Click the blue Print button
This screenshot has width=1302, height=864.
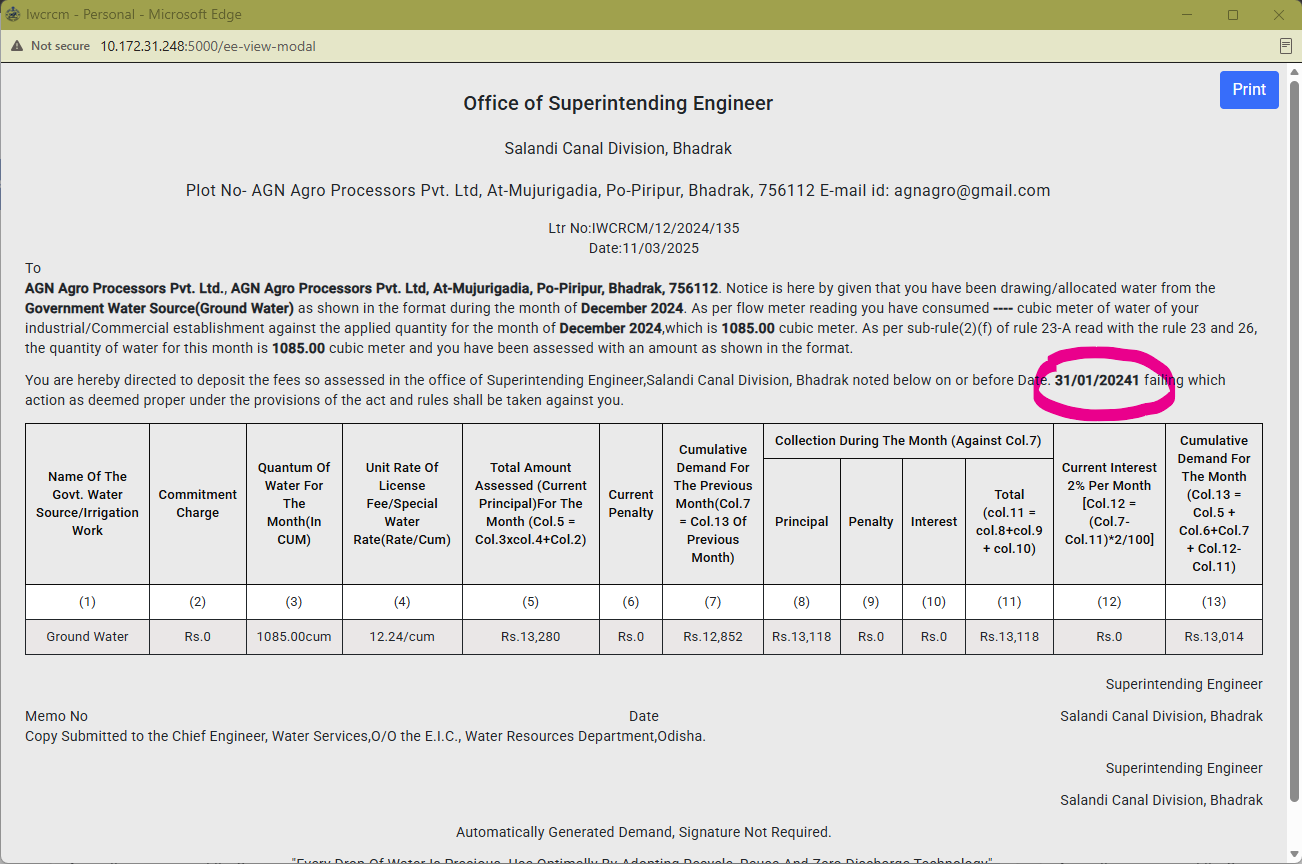tap(1249, 90)
